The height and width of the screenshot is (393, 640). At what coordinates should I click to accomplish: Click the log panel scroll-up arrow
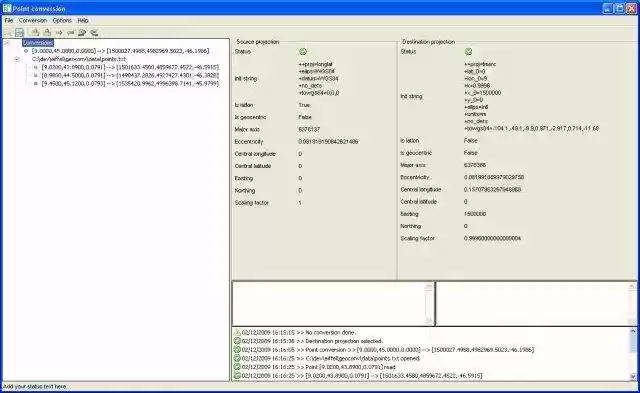633,331
